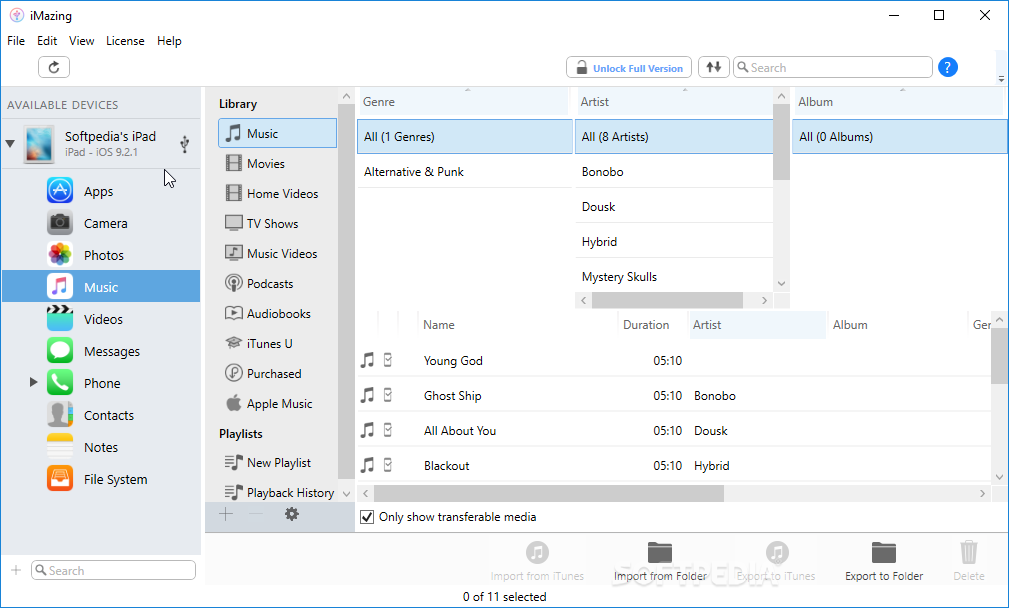Viewport: 1009px width, 608px height.
Task: Click toolbar overflow arrow at right edge
Action: (1001, 79)
